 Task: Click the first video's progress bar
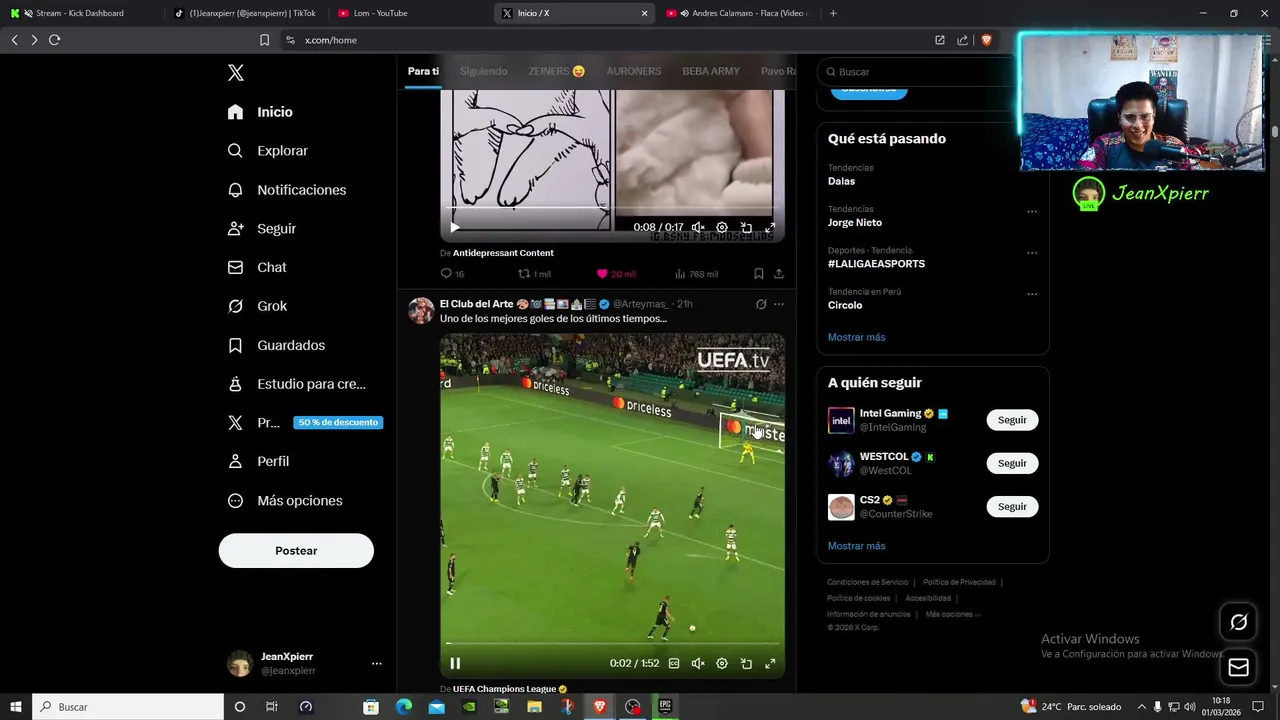tap(612, 208)
